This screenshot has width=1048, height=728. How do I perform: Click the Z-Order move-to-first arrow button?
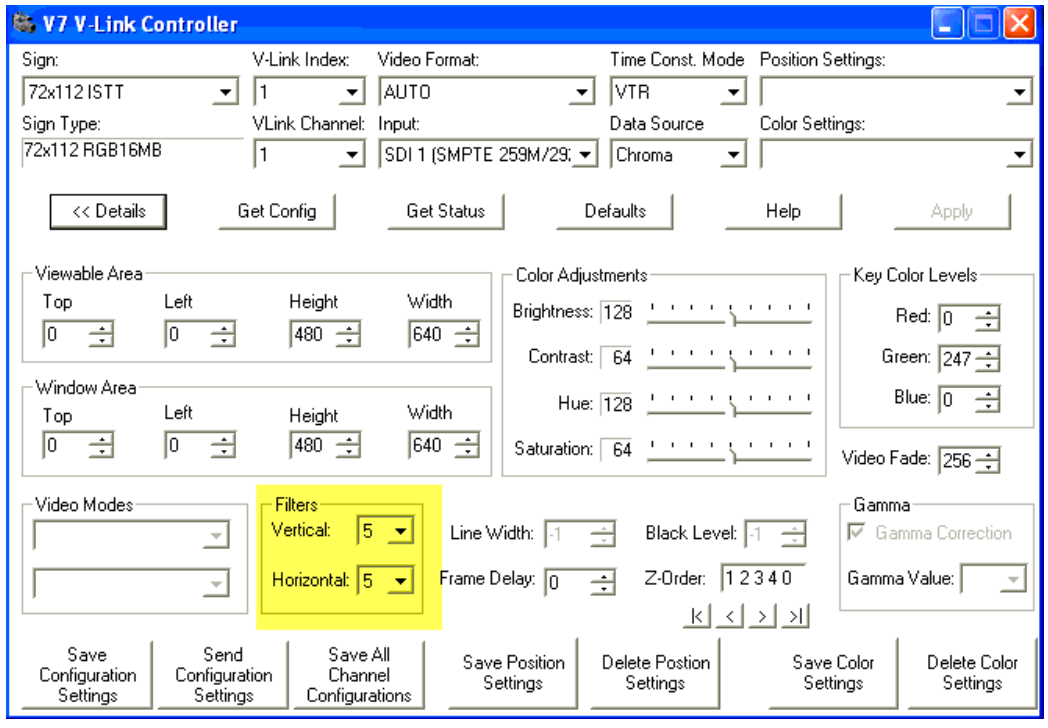click(x=698, y=616)
